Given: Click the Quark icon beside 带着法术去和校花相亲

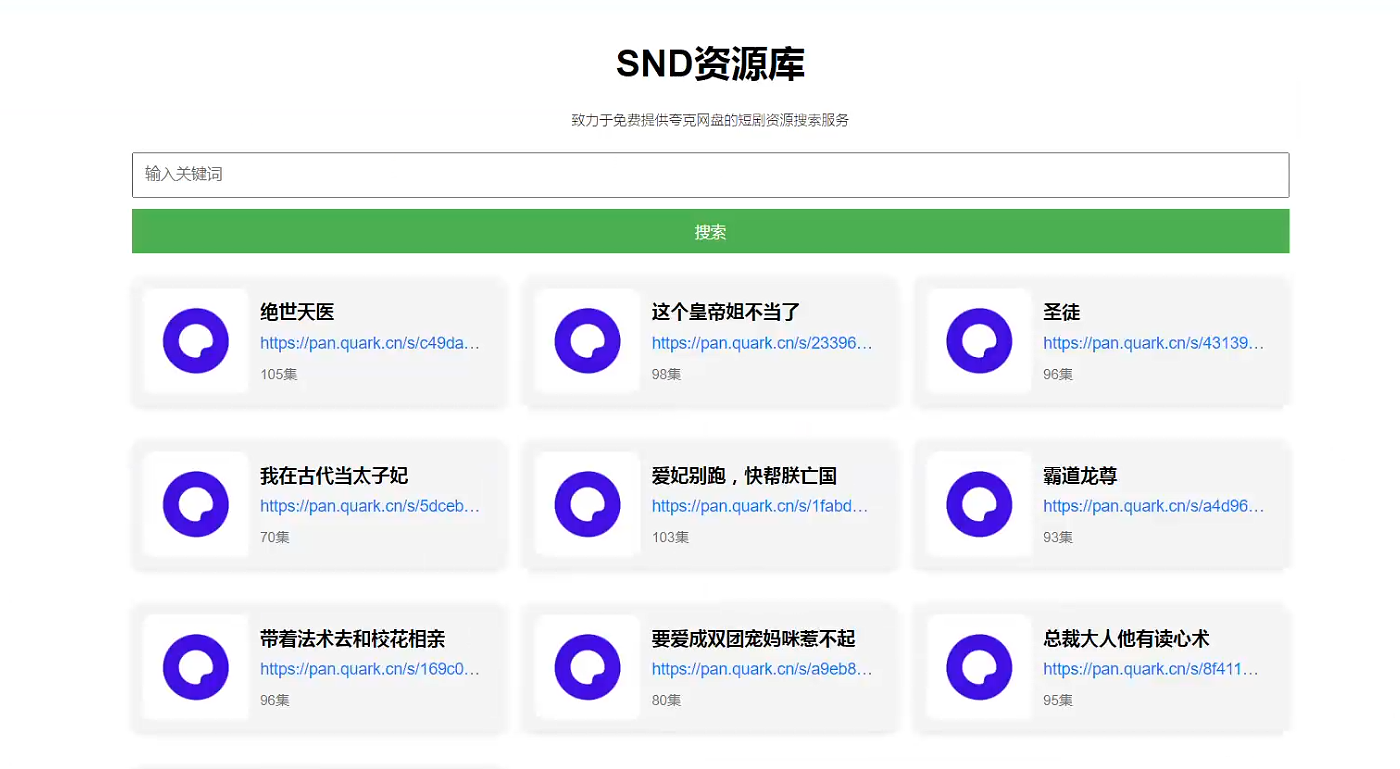Looking at the screenshot, I should (x=195, y=667).
